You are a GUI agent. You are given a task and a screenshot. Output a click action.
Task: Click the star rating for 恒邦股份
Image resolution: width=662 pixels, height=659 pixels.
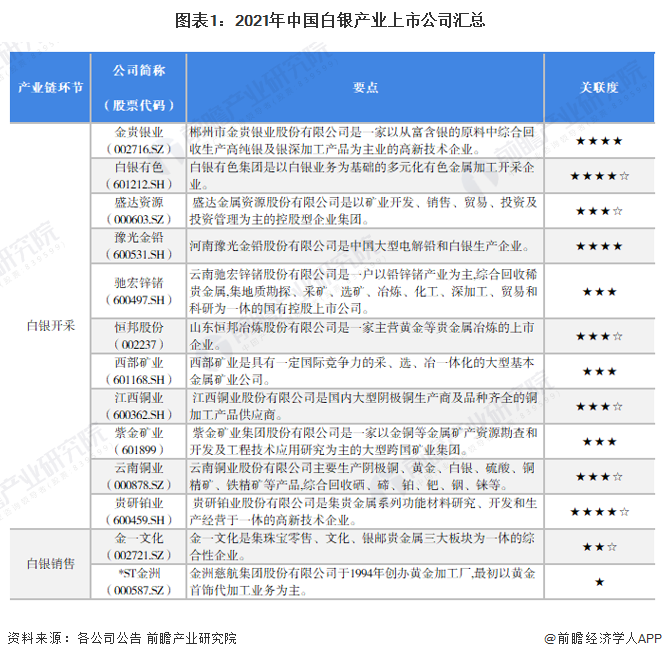pos(599,336)
